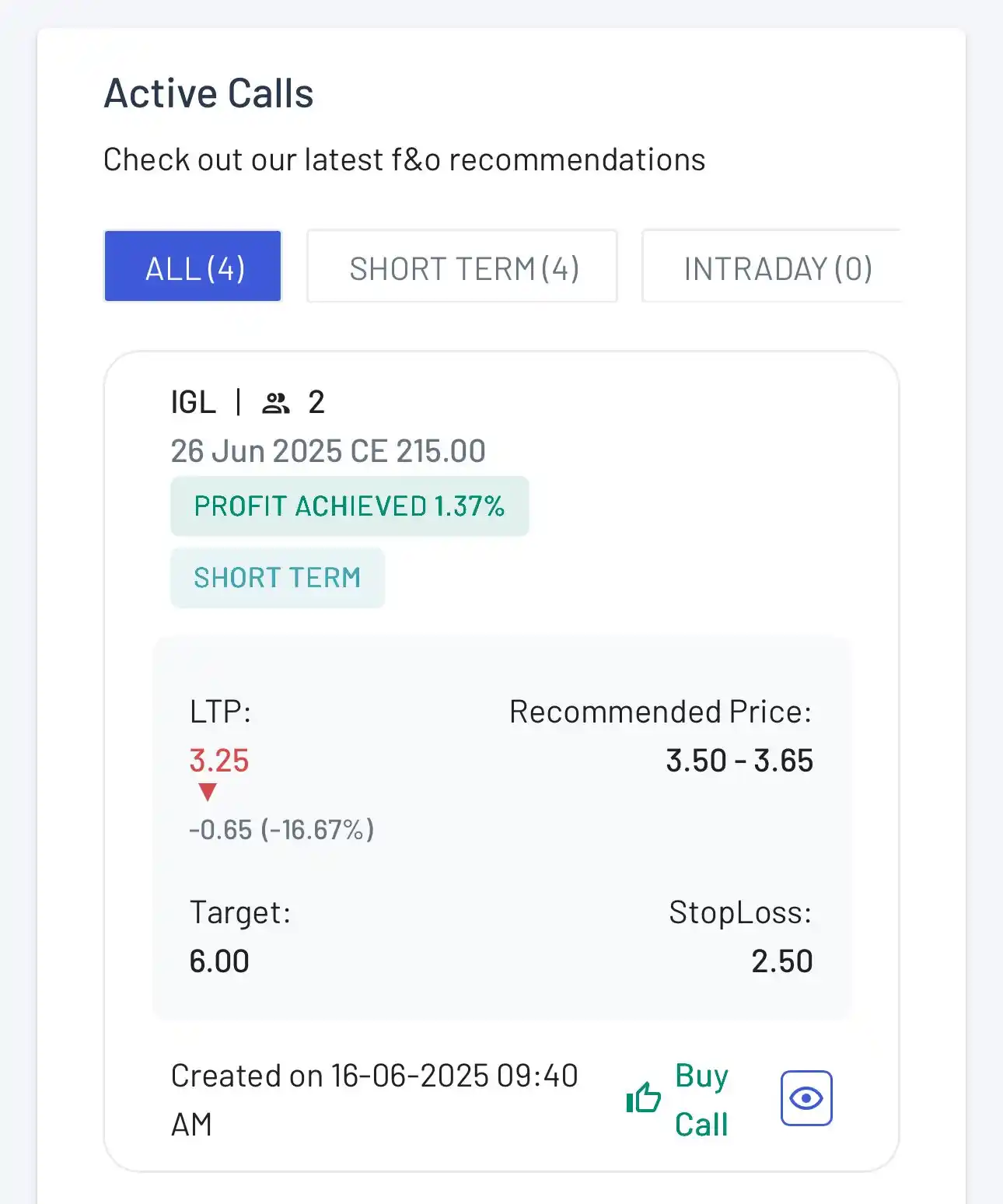Click the -0.65 (-16.67%) change text
This screenshot has height=1204, width=1003.
click(x=281, y=830)
